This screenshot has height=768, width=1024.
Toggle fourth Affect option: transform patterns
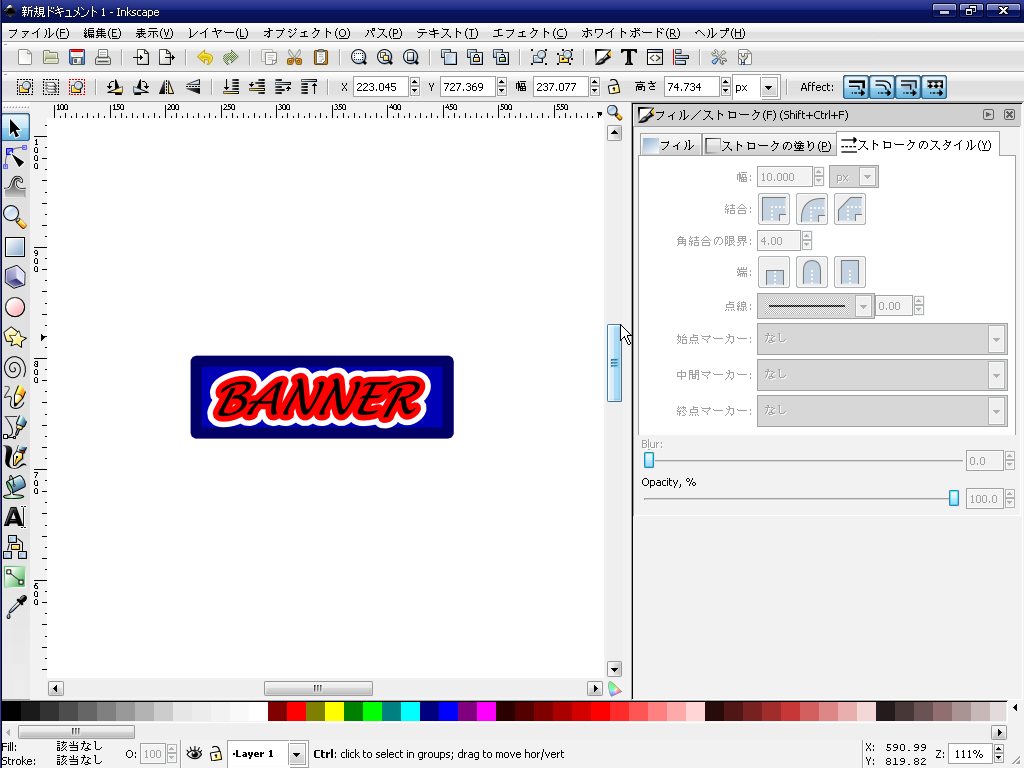(935, 87)
